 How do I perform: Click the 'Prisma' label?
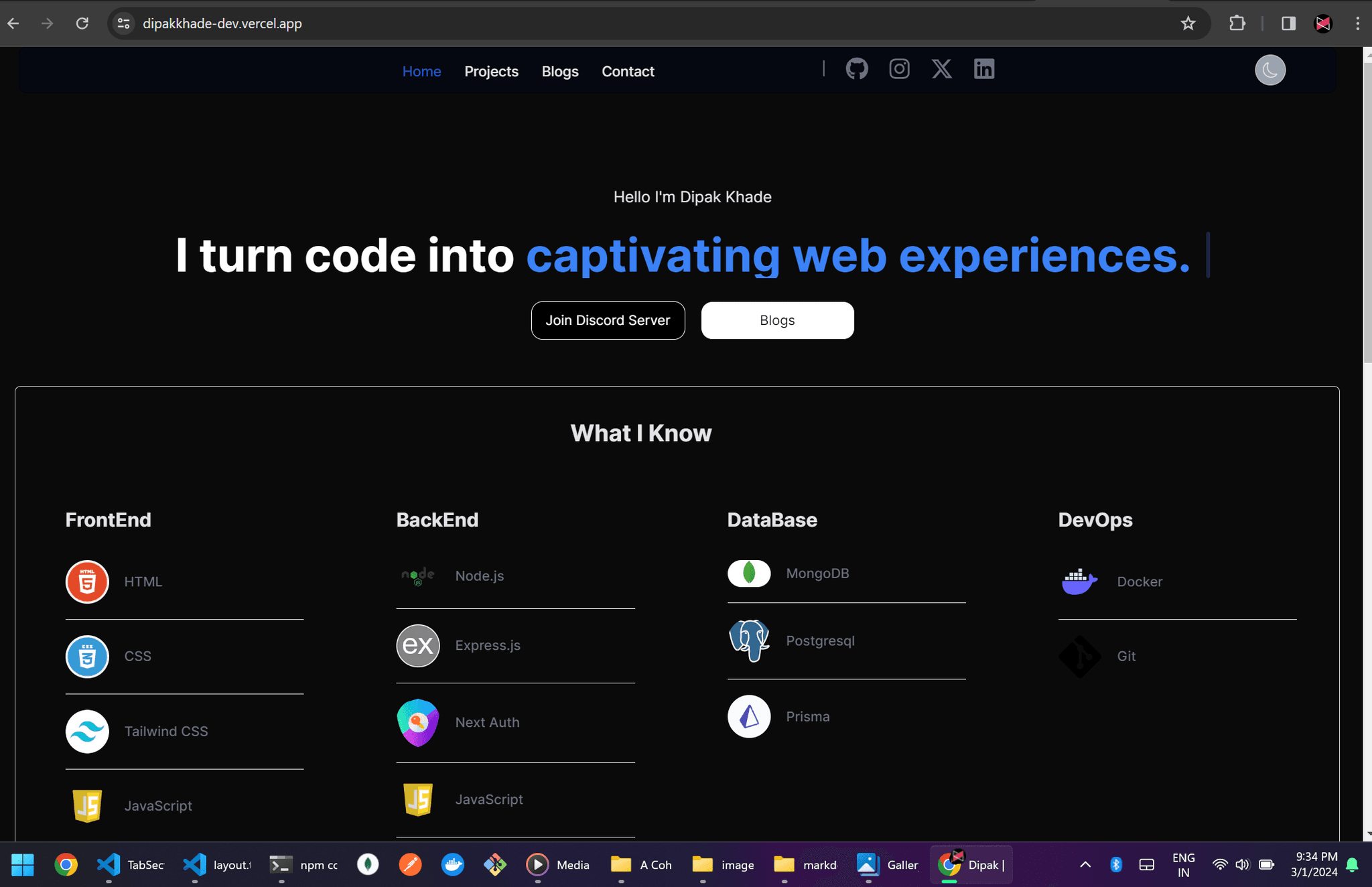click(x=807, y=716)
